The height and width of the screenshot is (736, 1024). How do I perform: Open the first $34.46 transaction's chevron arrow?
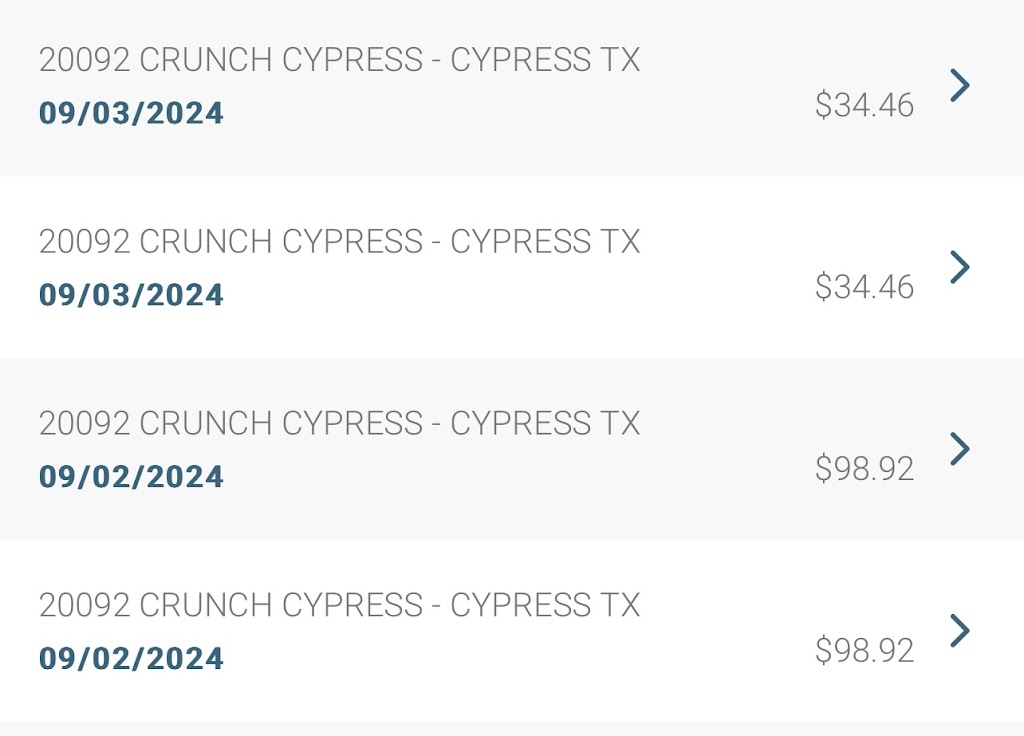959,86
